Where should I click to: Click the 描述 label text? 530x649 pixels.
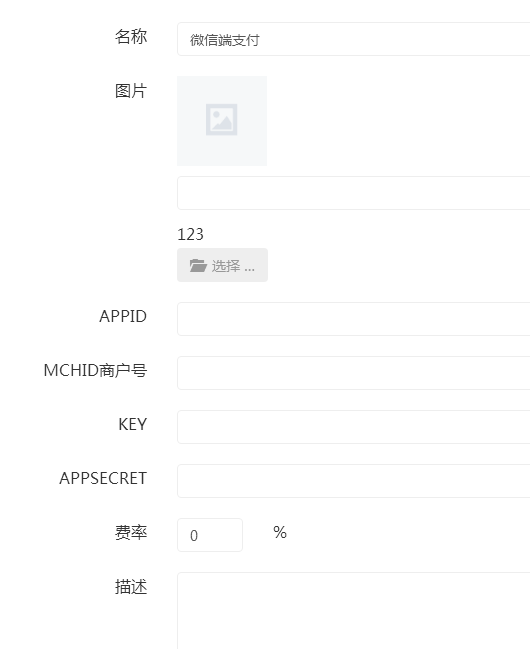pos(131,587)
